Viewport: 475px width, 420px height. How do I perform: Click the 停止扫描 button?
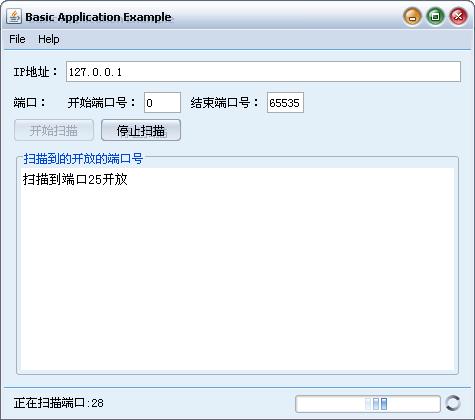[141, 130]
